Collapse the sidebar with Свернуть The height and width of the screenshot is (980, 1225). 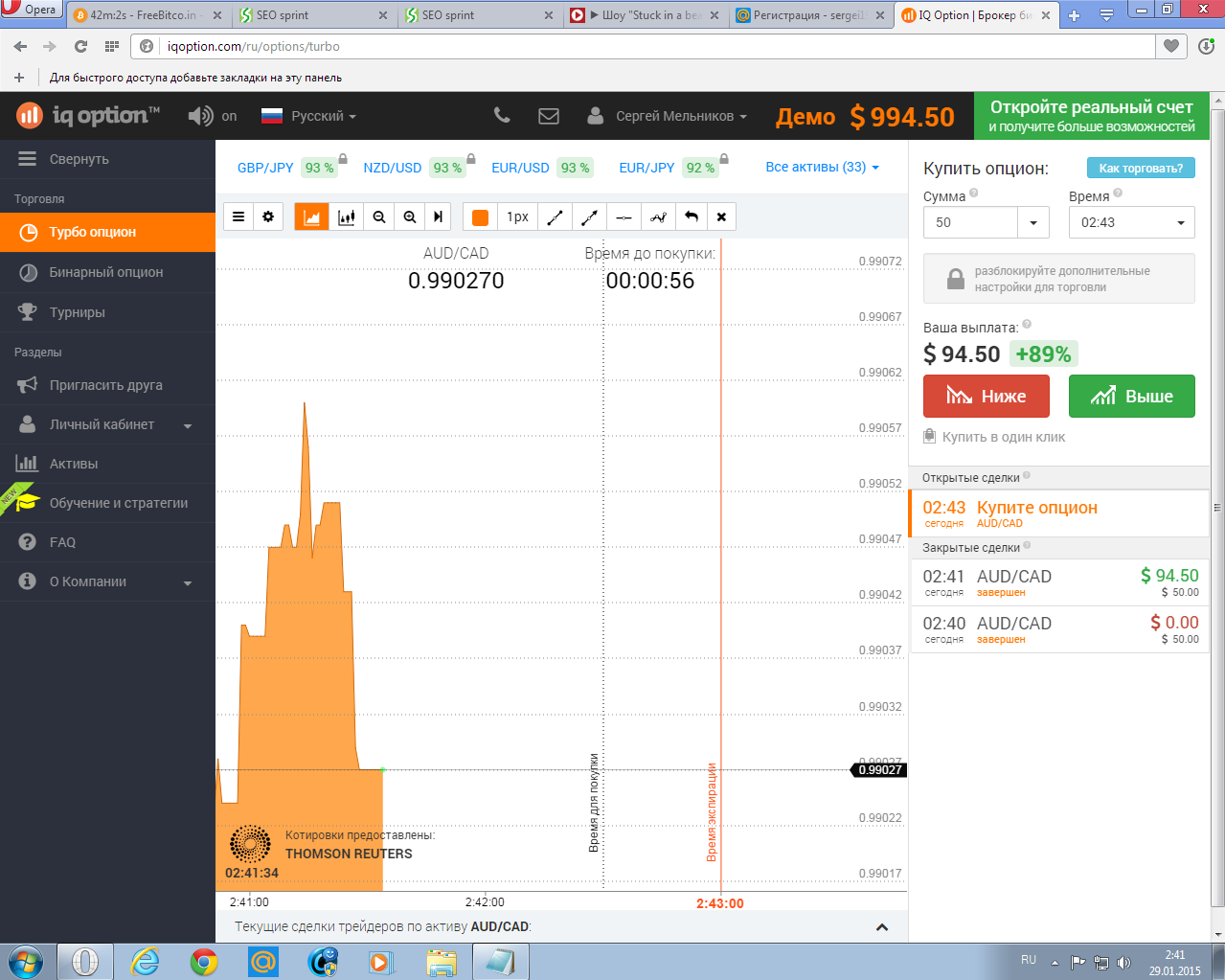point(107,159)
